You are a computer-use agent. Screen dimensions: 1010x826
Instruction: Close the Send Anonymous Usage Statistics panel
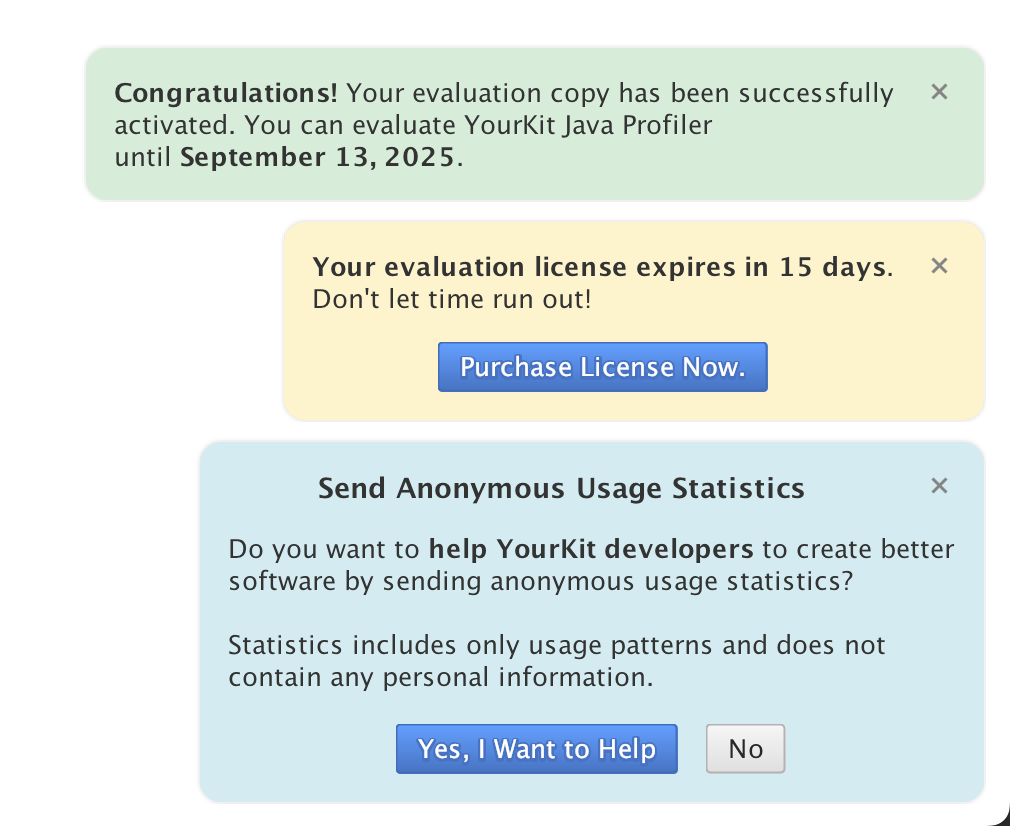939,486
